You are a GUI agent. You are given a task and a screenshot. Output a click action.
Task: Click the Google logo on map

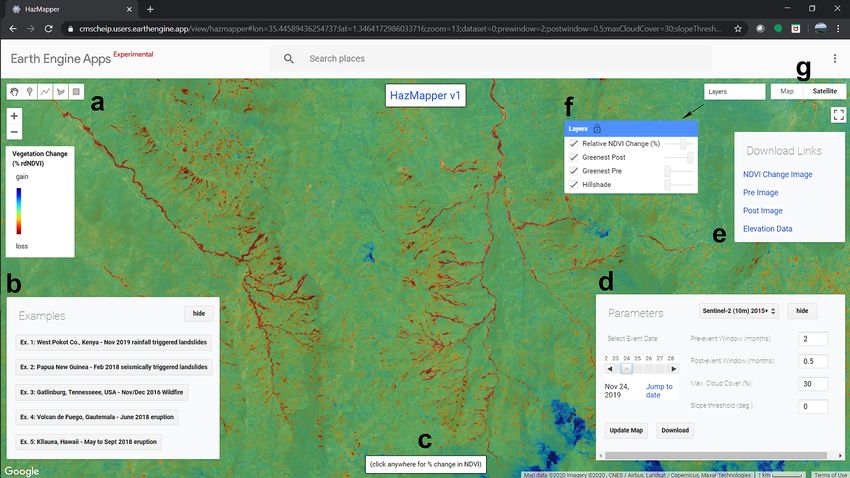click(22, 471)
